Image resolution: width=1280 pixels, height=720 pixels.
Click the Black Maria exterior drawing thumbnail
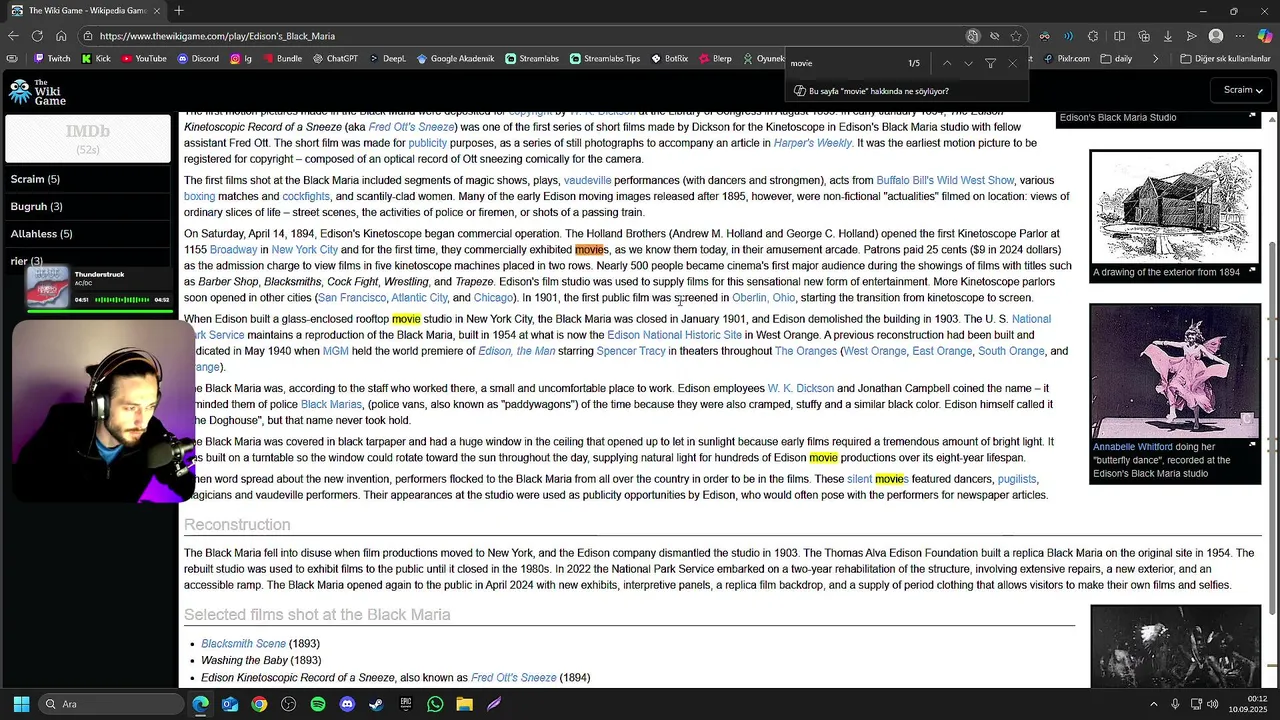(1174, 207)
